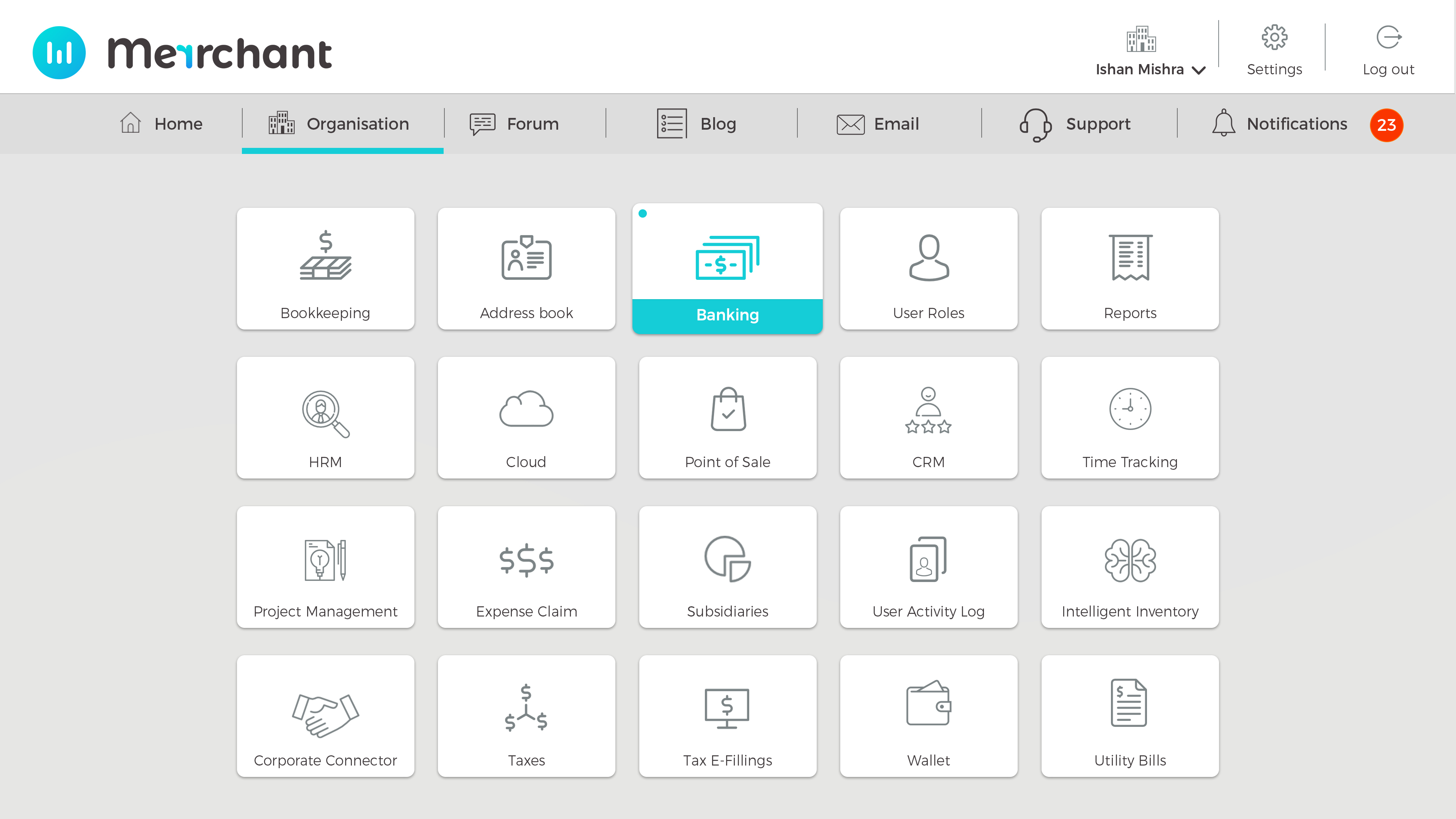Click the Taxes card label
1456x819 pixels.
pyautogui.click(x=526, y=760)
